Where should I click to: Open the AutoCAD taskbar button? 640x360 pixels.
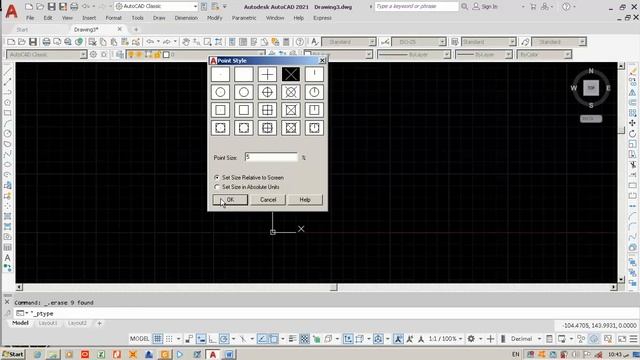213,354
